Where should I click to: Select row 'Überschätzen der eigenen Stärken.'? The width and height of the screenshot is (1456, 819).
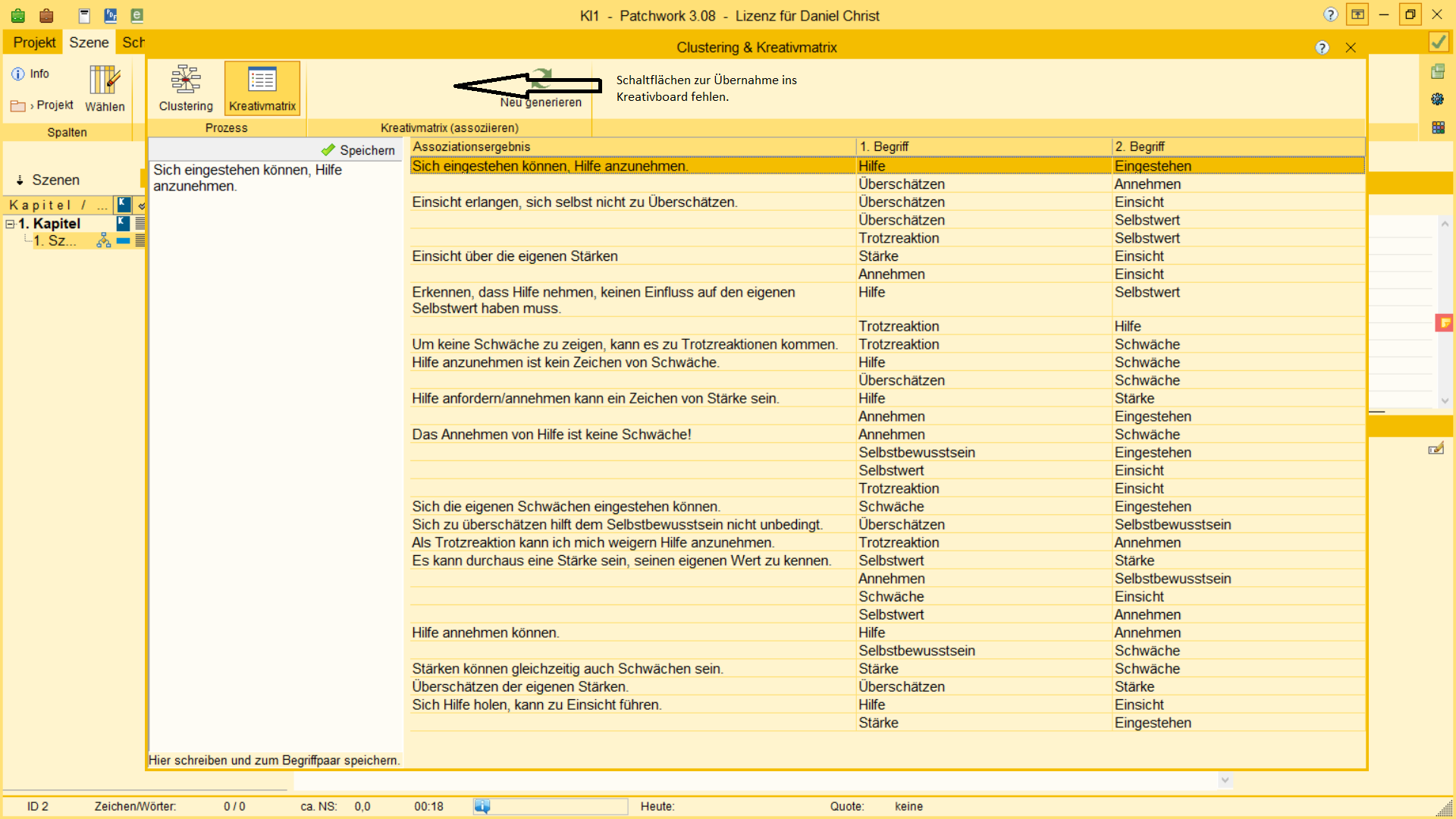click(887, 687)
